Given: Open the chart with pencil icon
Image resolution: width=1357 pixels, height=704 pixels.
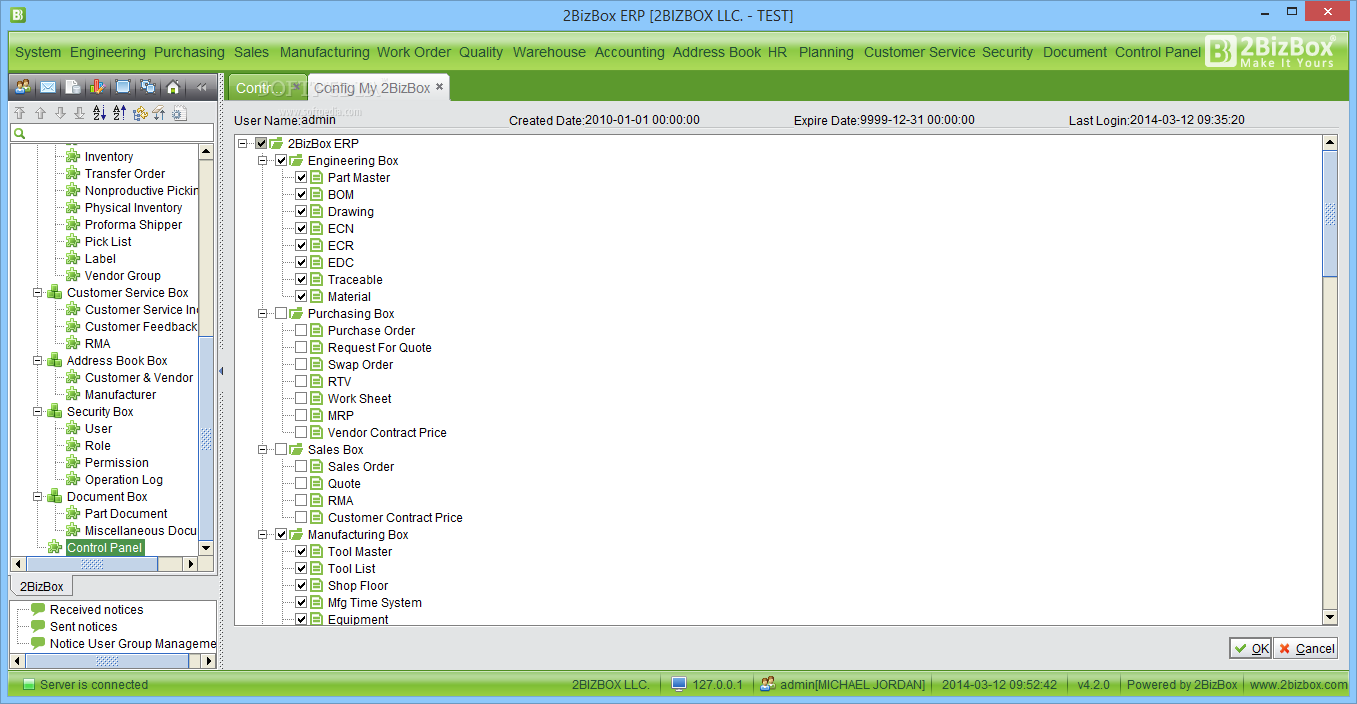Looking at the screenshot, I should tap(97, 87).
